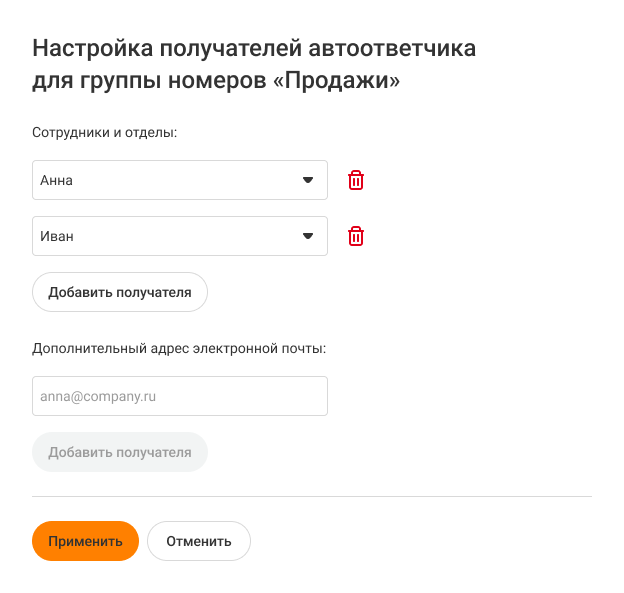Click enabled "Добавить получателя" under employee list
The height and width of the screenshot is (593, 624).
click(x=120, y=292)
